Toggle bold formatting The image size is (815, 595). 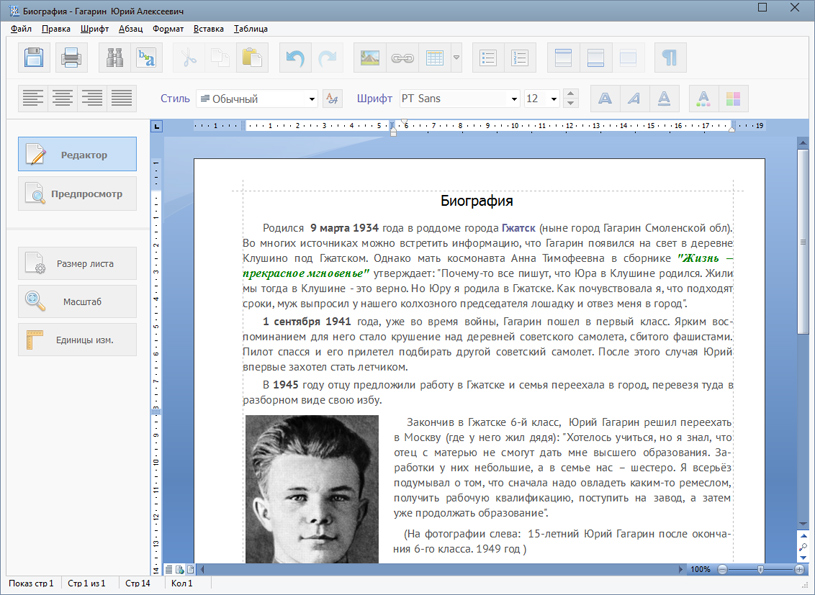coord(605,98)
